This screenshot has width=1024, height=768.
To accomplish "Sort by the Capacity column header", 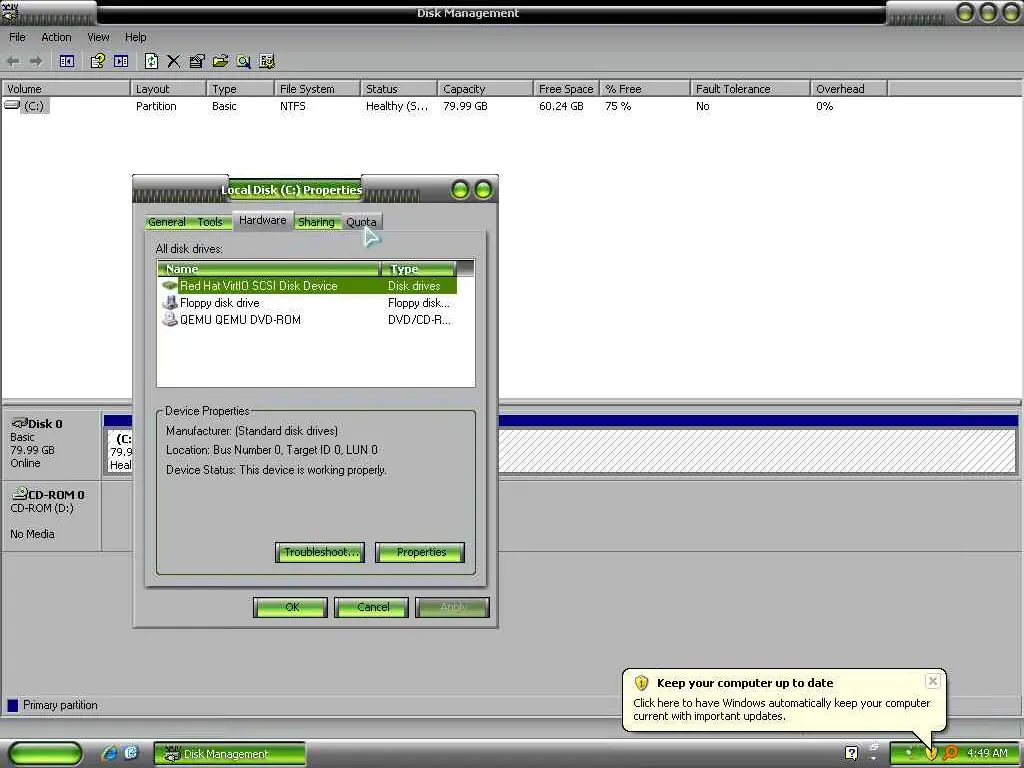I will (x=485, y=89).
